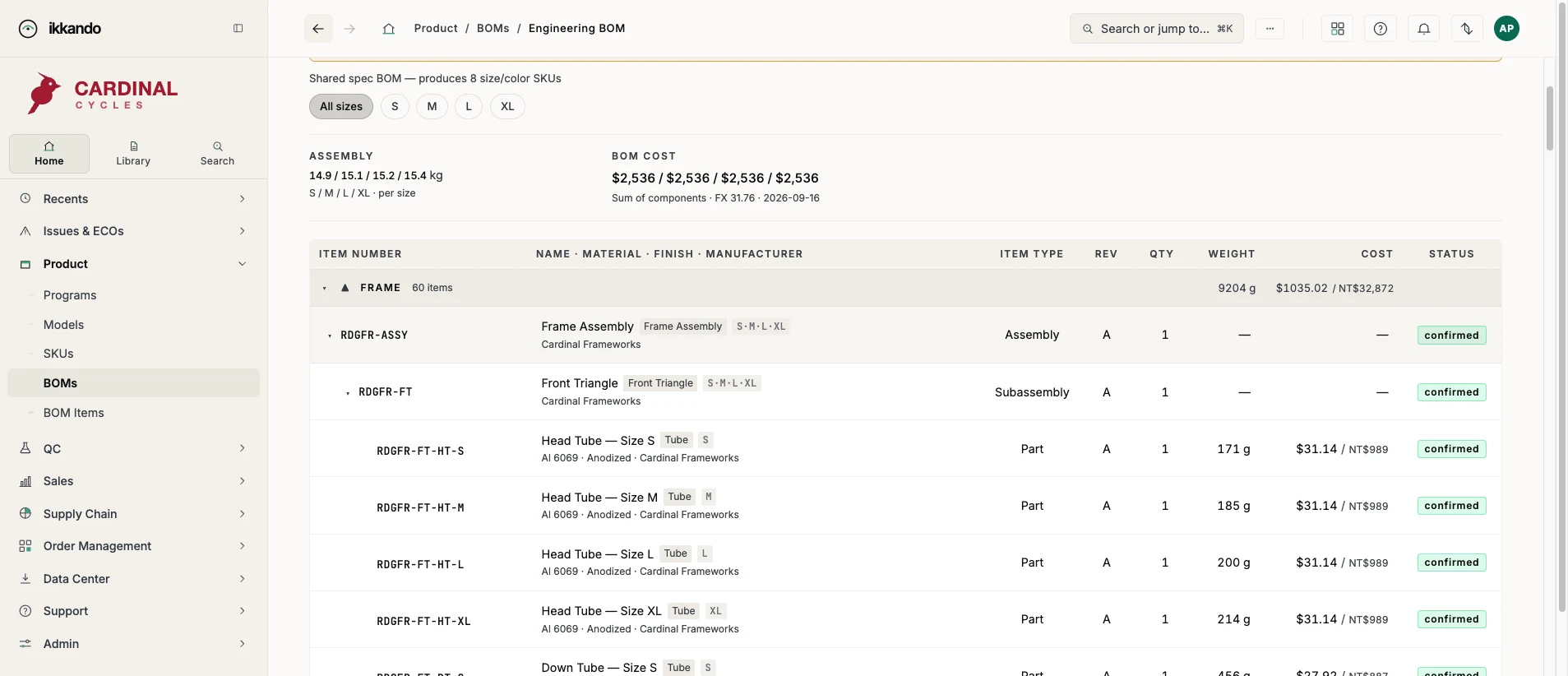The height and width of the screenshot is (676, 1568).
Task: Click the AP user avatar
Action: click(x=1506, y=29)
